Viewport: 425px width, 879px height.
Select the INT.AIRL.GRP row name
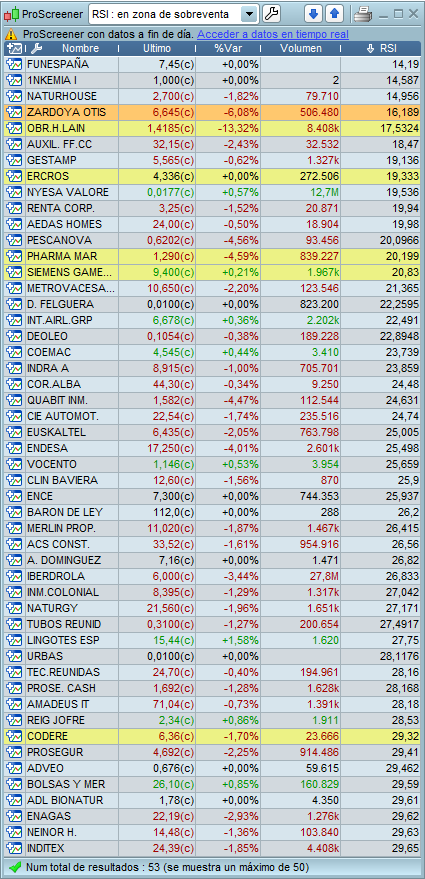pos(58,321)
